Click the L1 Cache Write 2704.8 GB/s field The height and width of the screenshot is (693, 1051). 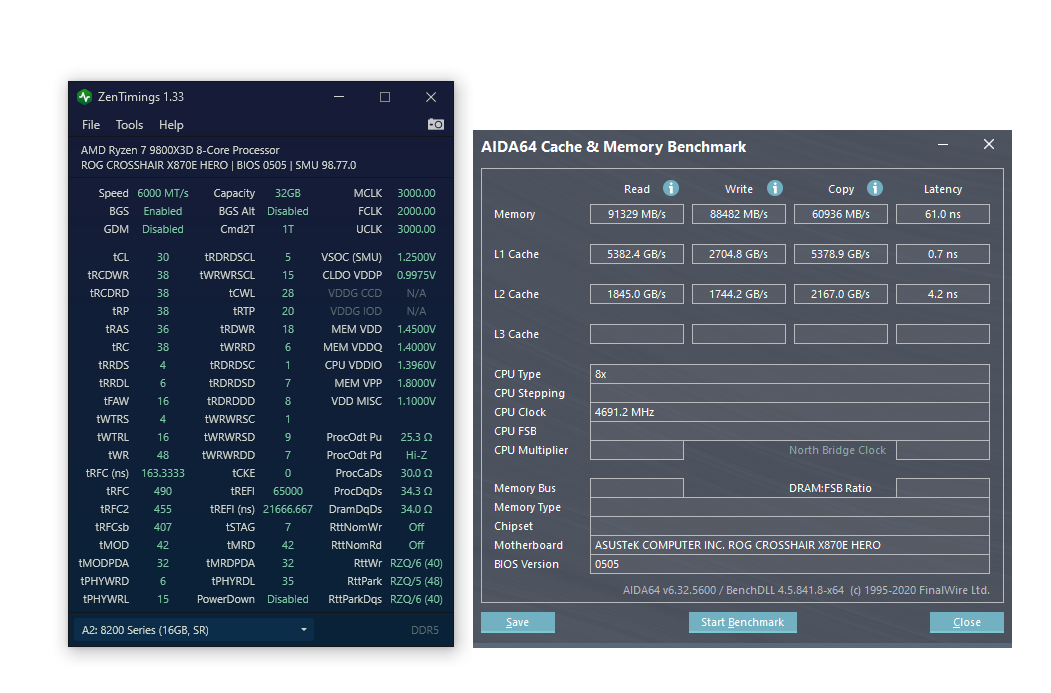[x=739, y=255]
